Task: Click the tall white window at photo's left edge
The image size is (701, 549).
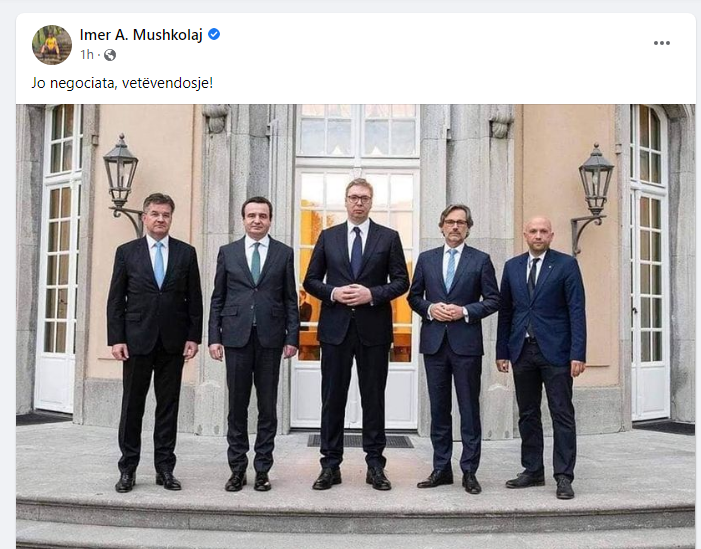Action: point(59,257)
